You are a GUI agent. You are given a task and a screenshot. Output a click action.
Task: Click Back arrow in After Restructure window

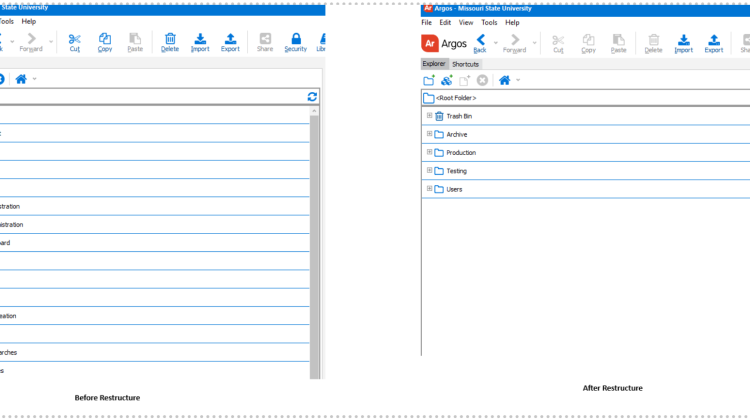pyautogui.click(x=480, y=43)
